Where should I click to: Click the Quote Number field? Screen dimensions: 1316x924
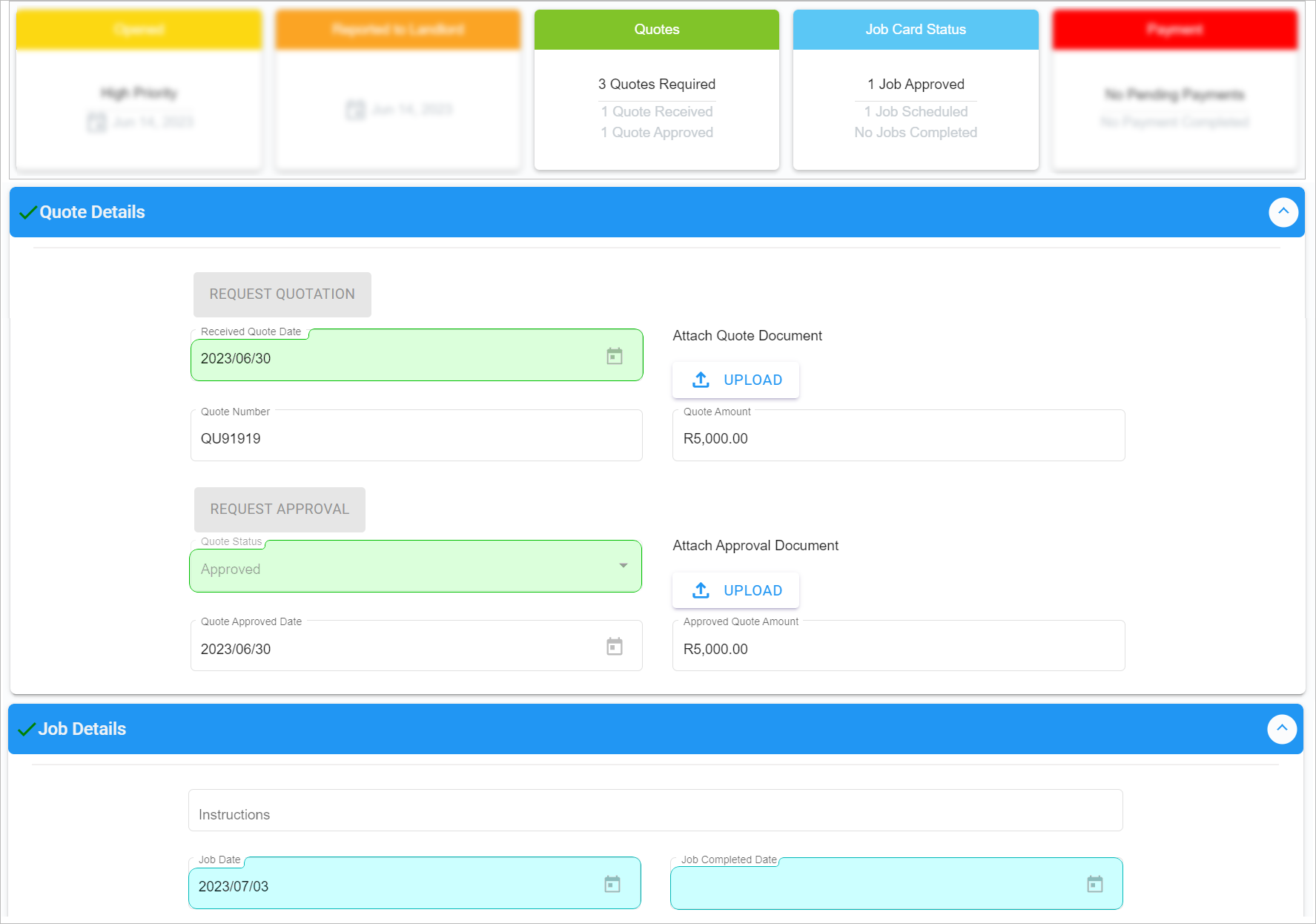point(417,435)
